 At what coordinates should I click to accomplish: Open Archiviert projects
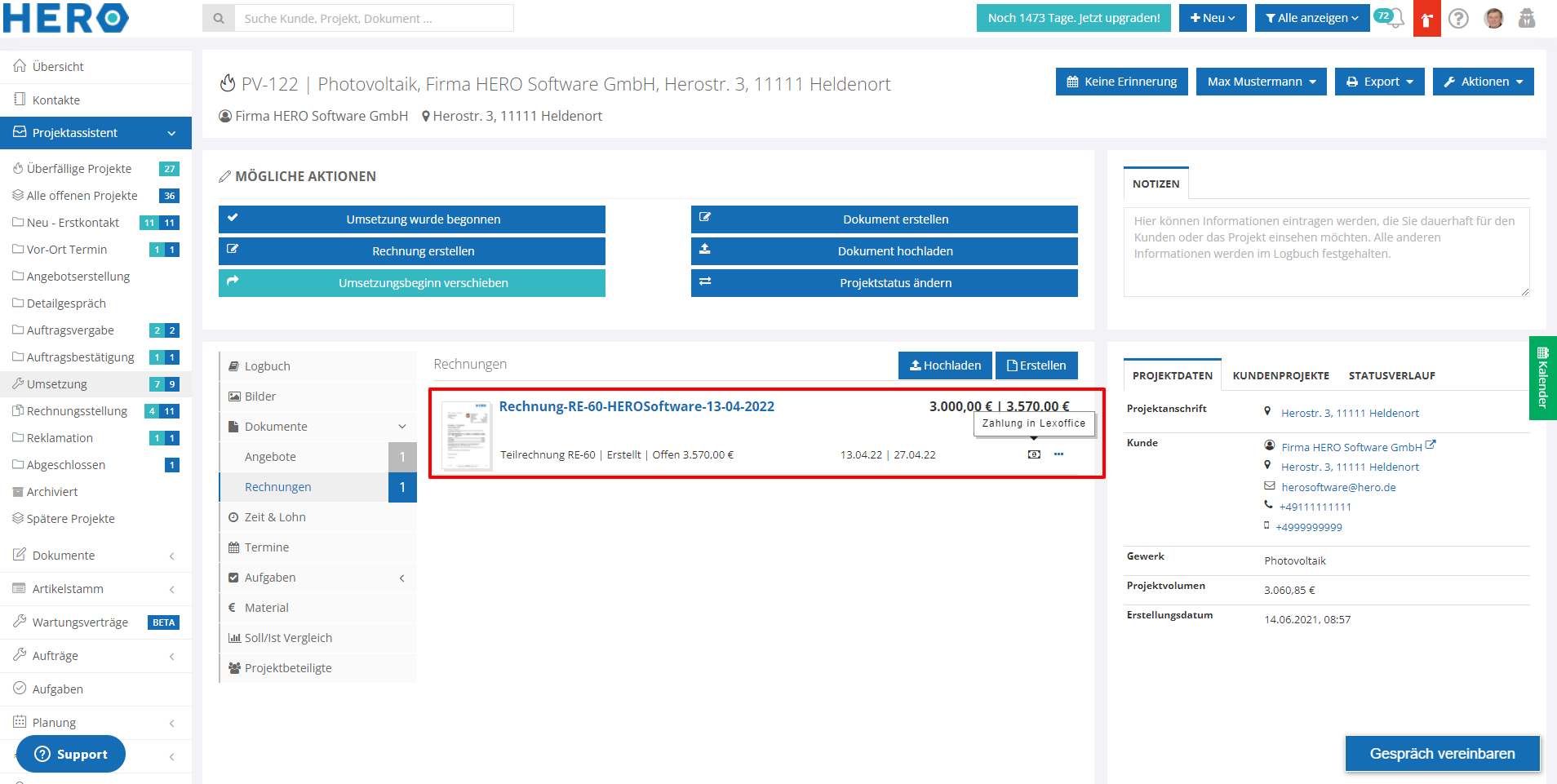[96, 492]
